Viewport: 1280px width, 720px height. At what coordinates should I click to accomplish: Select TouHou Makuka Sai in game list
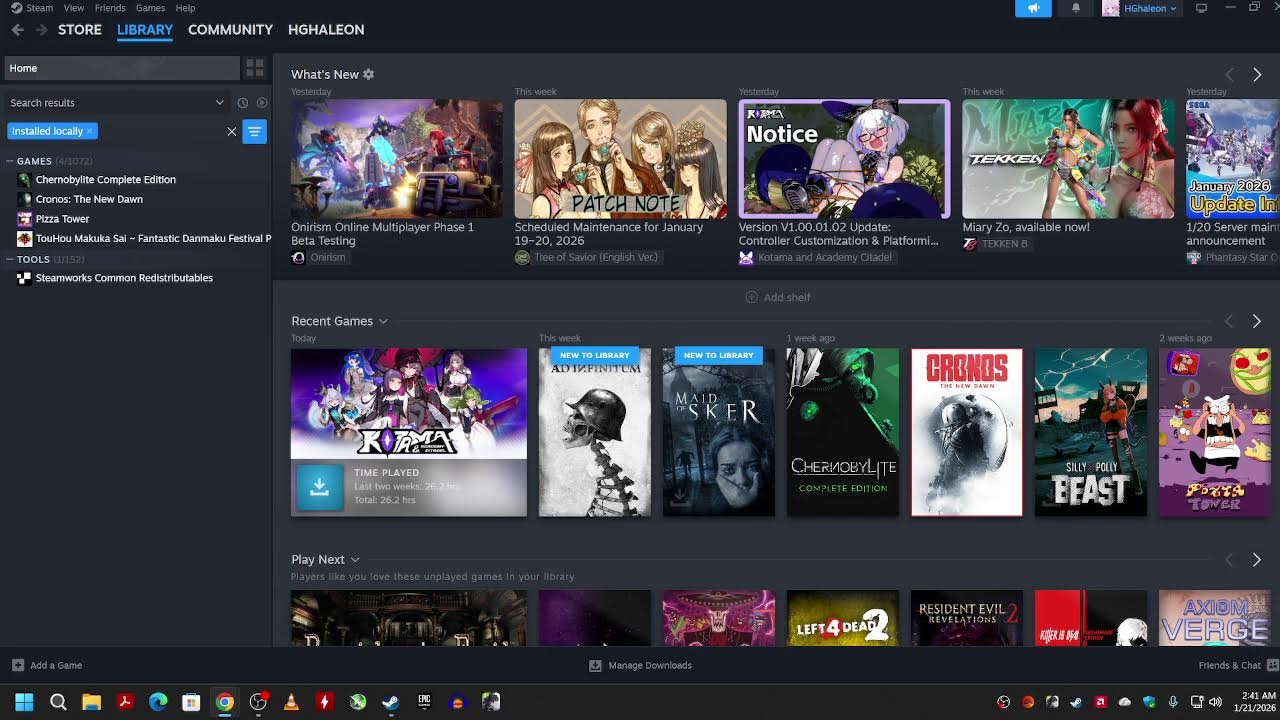coord(154,238)
